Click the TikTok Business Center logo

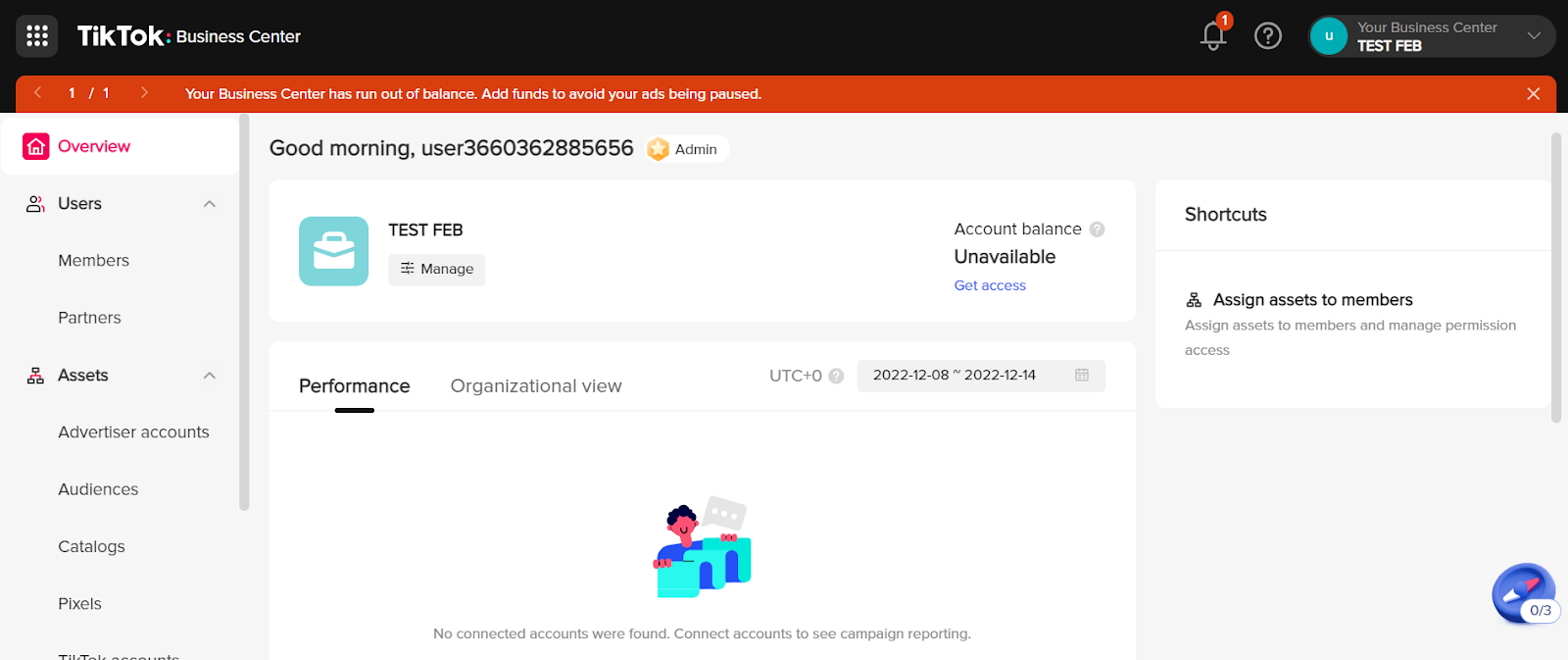[189, 36]
